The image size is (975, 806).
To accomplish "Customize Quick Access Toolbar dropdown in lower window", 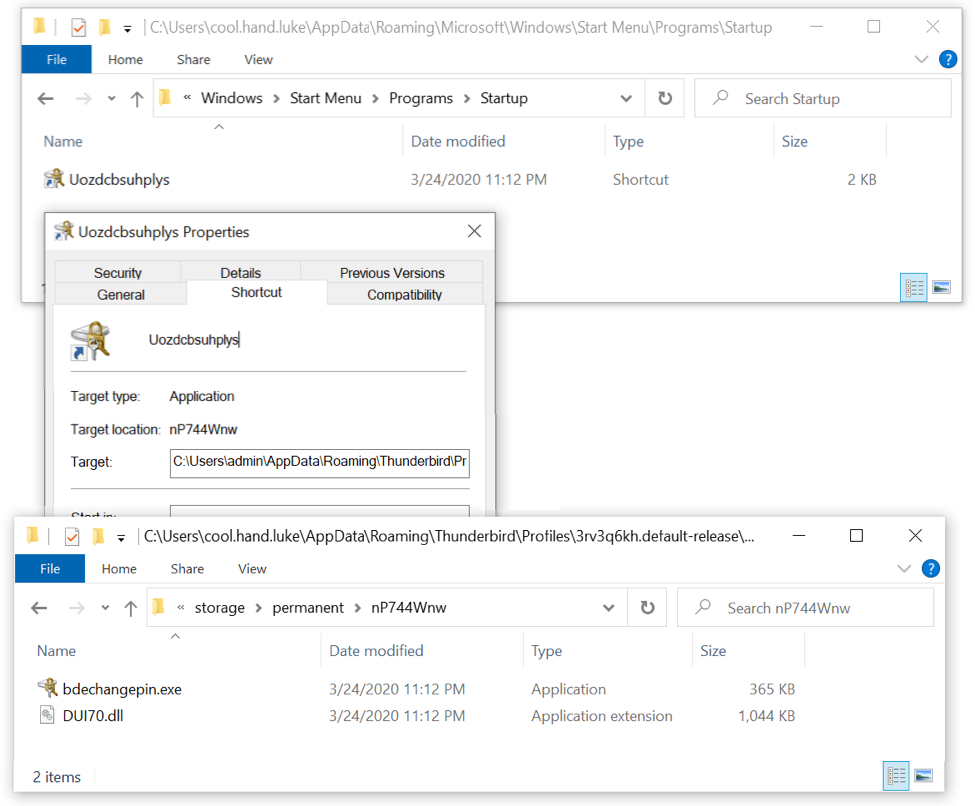I will (121, 537).
